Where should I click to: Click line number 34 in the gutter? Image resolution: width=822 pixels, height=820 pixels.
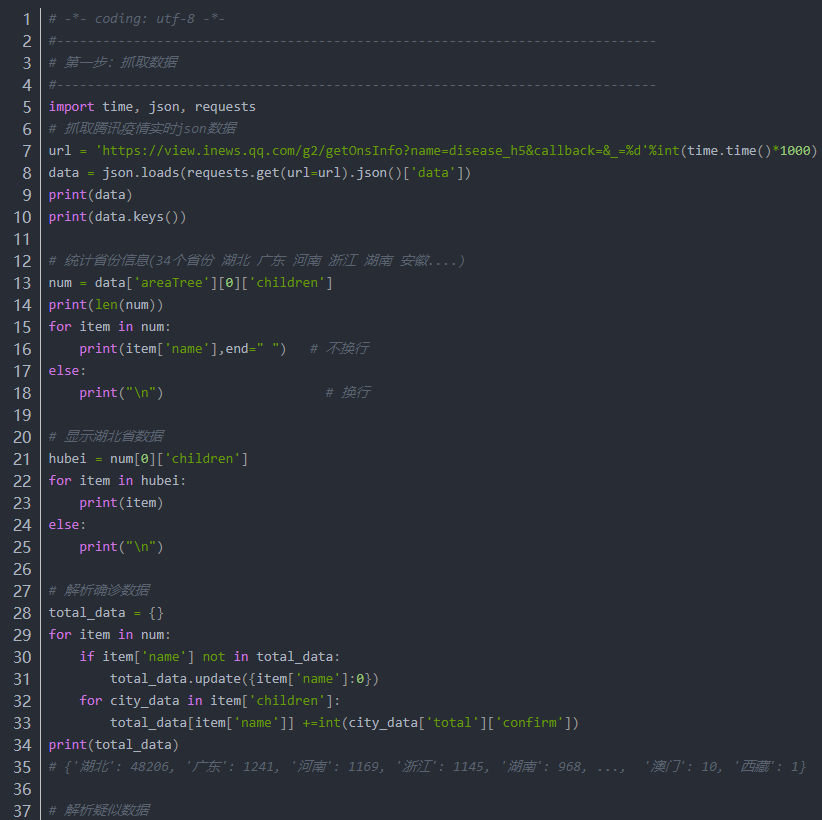pyautogui.click(x=22, y=746)
